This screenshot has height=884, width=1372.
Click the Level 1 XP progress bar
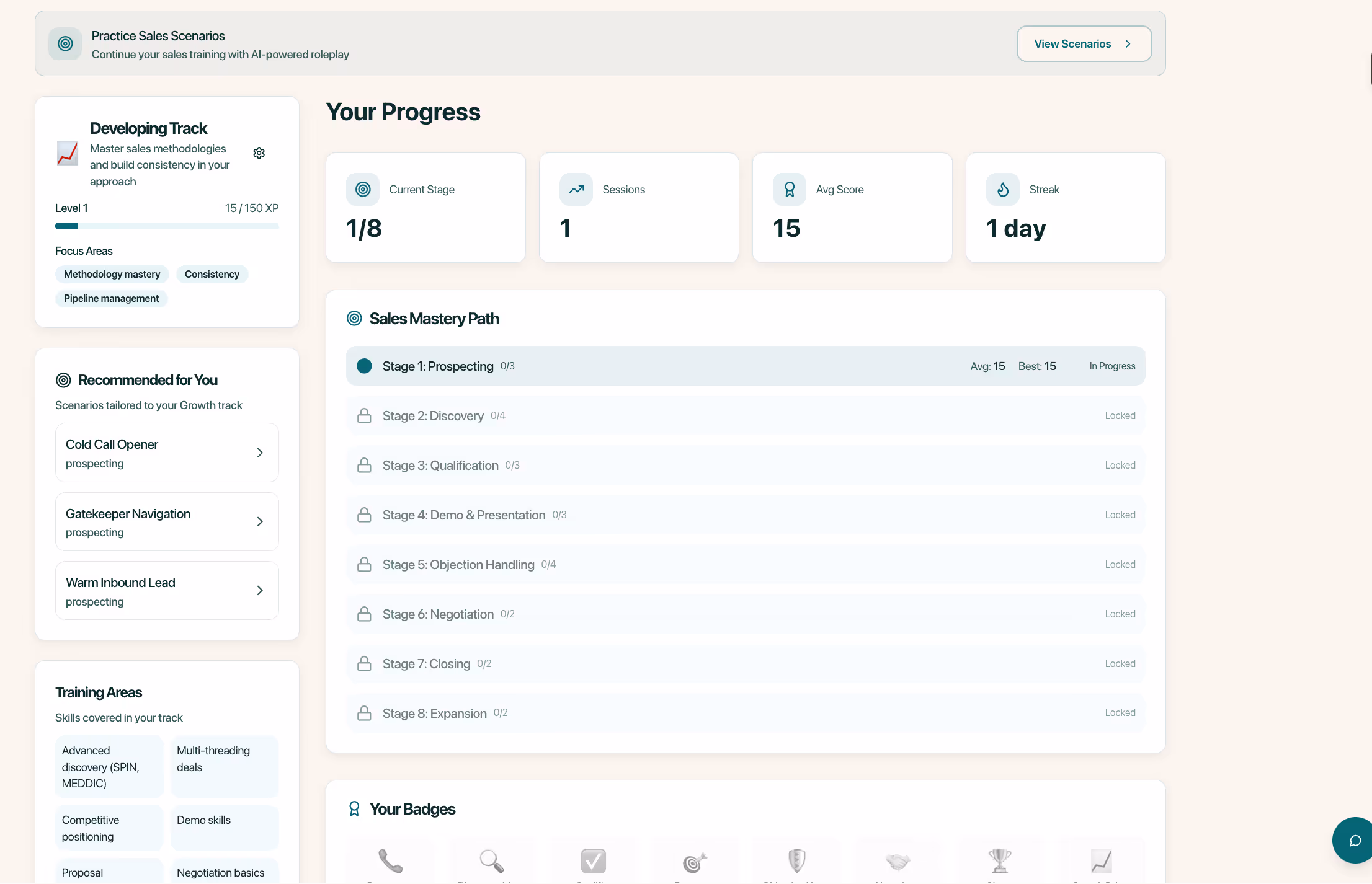(167, 226)
